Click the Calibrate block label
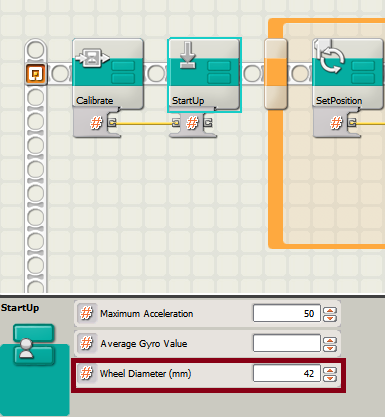Image resolution: width=385 pixels, height=417 pixels. 95,101
